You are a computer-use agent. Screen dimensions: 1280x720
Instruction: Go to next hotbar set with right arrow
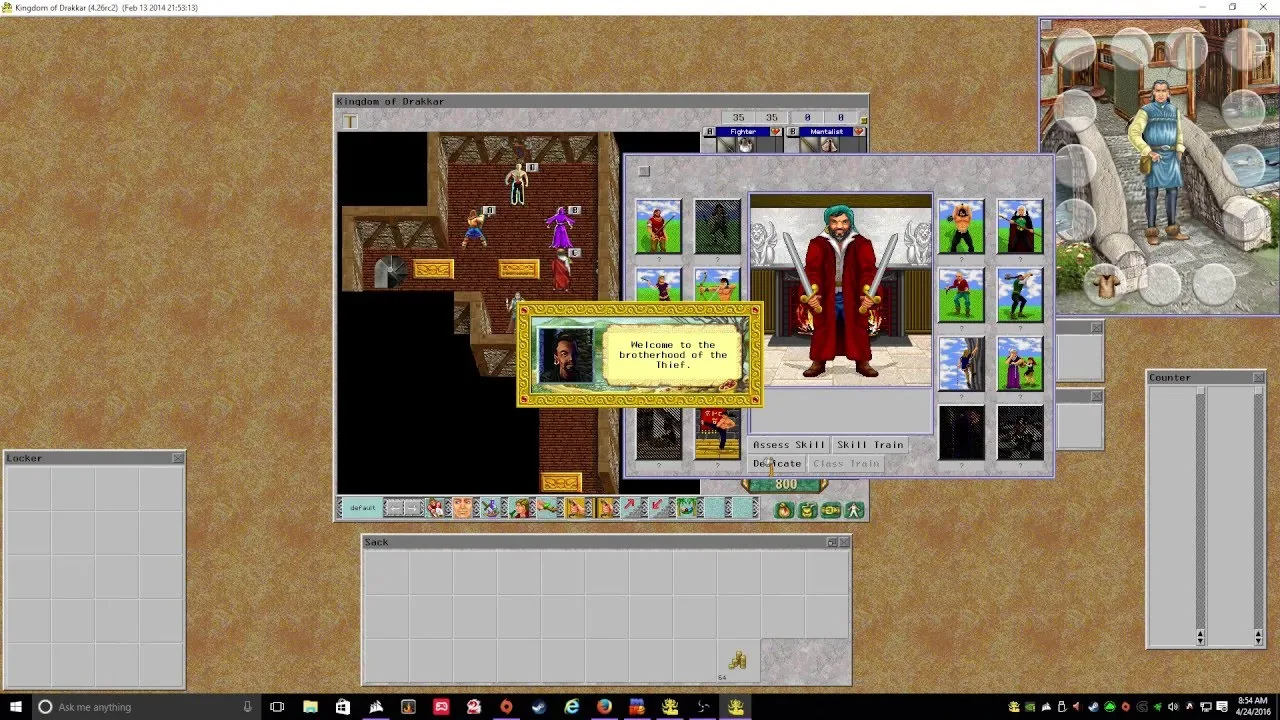(x=413, y=508)
